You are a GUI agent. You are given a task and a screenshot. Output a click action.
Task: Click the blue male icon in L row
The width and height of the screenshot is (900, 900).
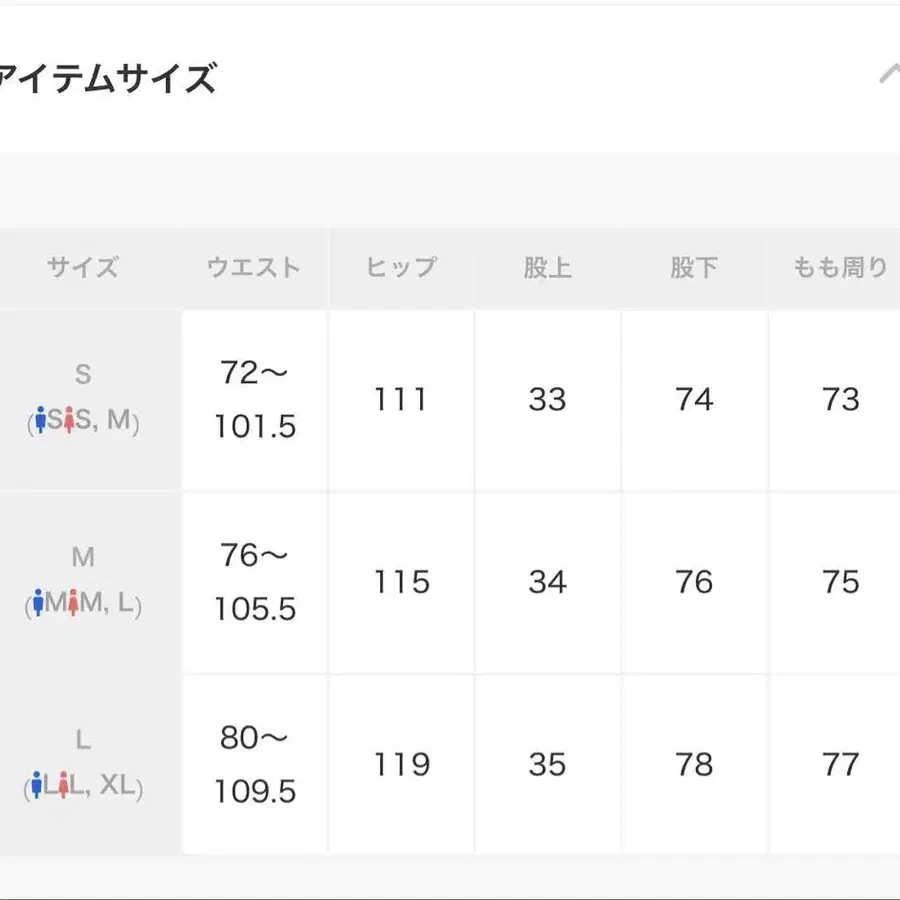click(39, 787)
